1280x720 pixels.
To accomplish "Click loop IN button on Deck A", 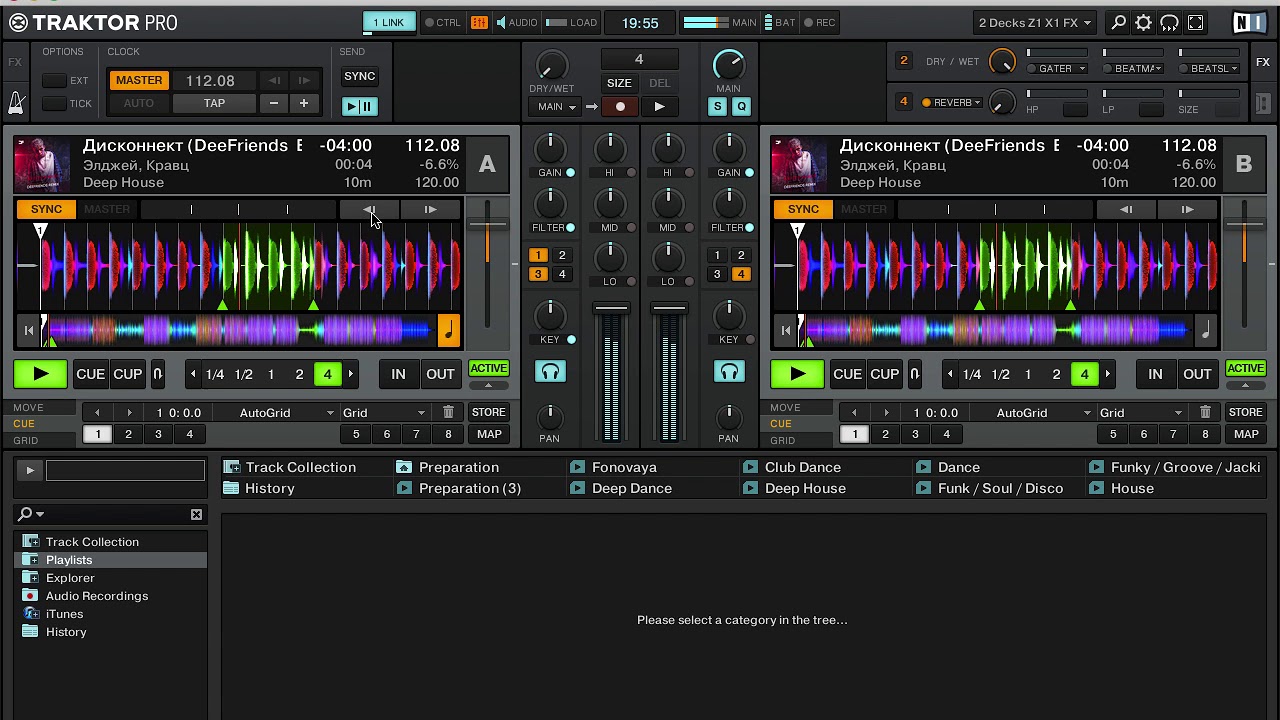I will (x=398, y=374).
